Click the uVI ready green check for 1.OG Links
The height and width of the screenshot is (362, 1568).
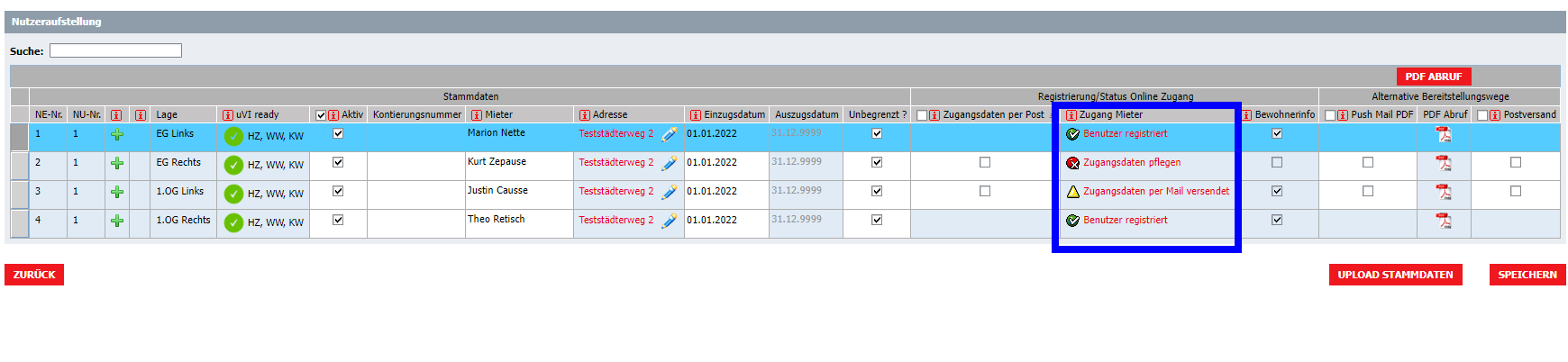coord(233,194)
